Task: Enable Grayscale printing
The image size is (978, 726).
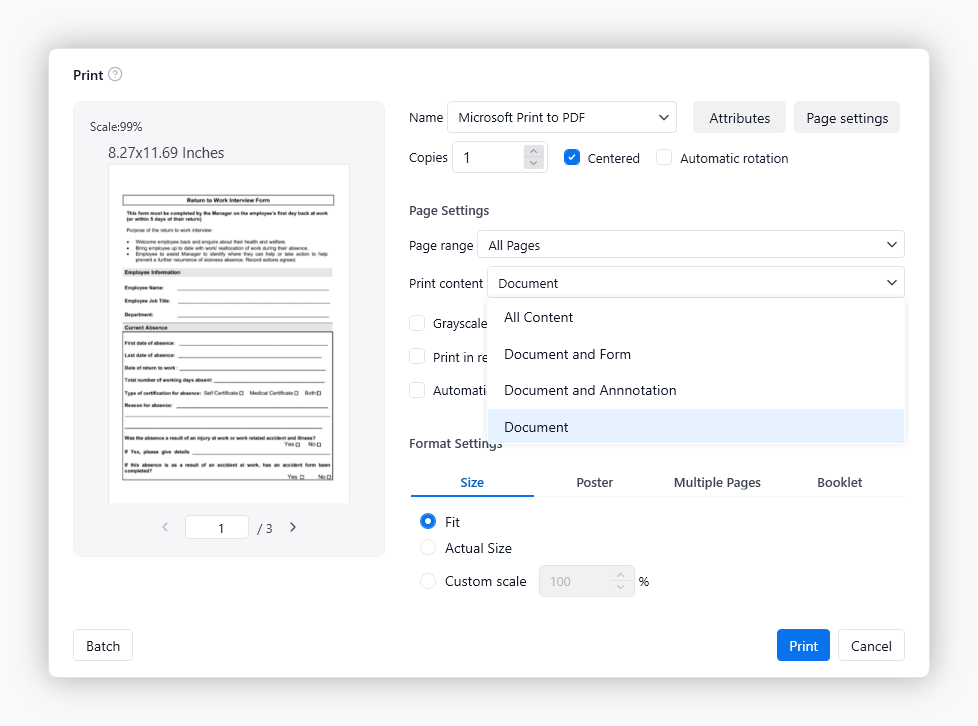Action: (x=417, y=323)
